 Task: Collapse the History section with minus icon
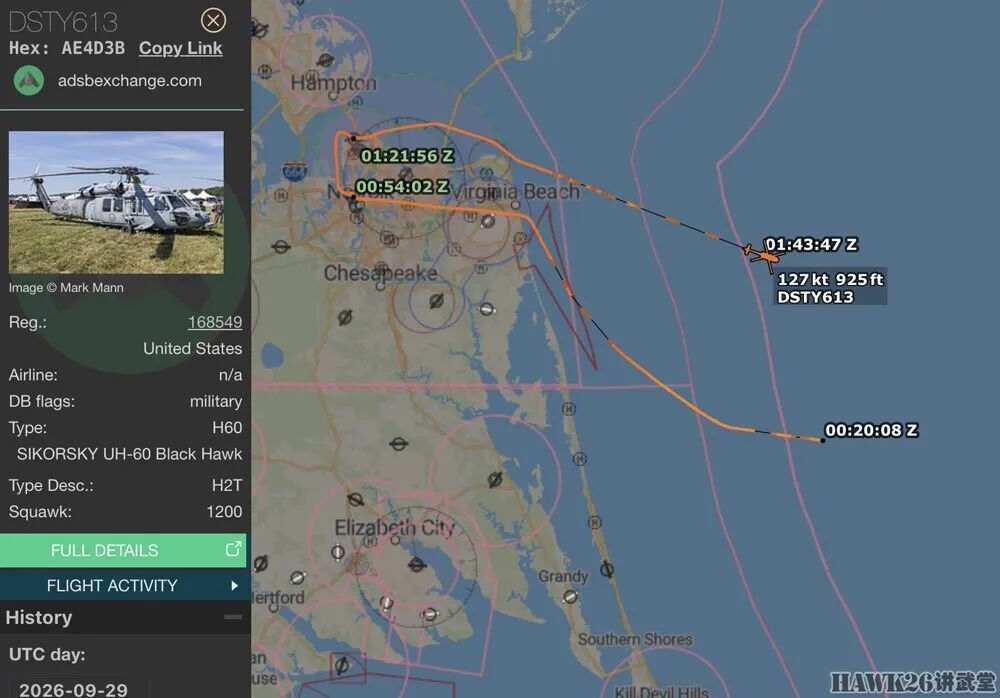click(x=233, y=617)
